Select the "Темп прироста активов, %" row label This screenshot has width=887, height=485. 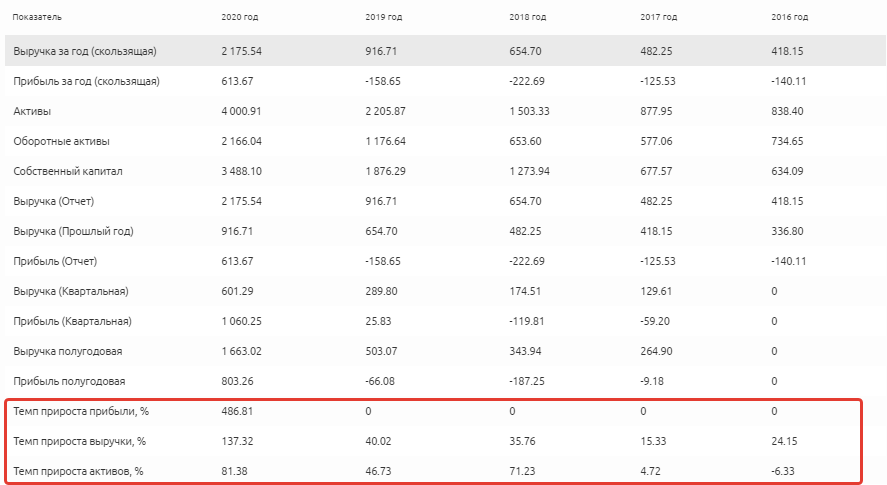(x=80, y=471)
